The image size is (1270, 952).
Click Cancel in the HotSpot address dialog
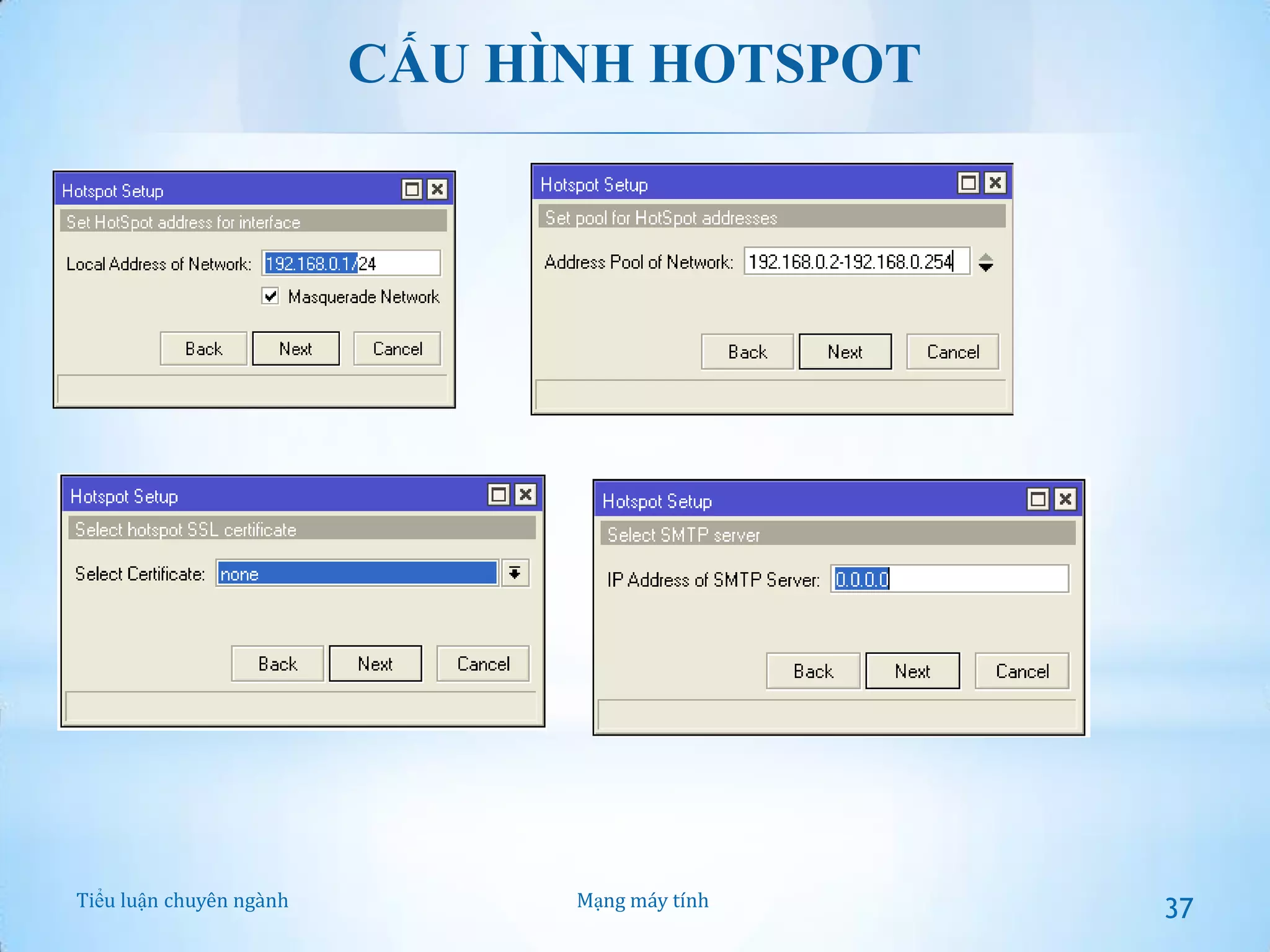397,349
